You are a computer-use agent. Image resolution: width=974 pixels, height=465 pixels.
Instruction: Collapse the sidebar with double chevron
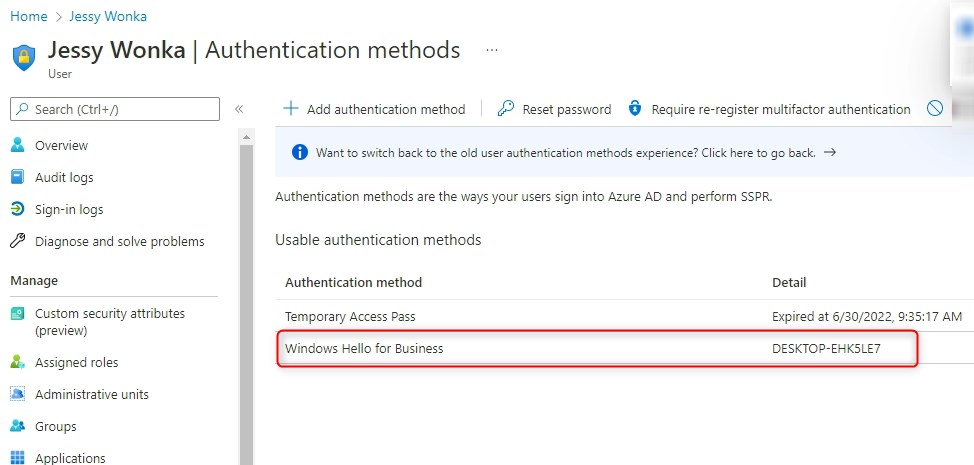click(x=239, y=109)
